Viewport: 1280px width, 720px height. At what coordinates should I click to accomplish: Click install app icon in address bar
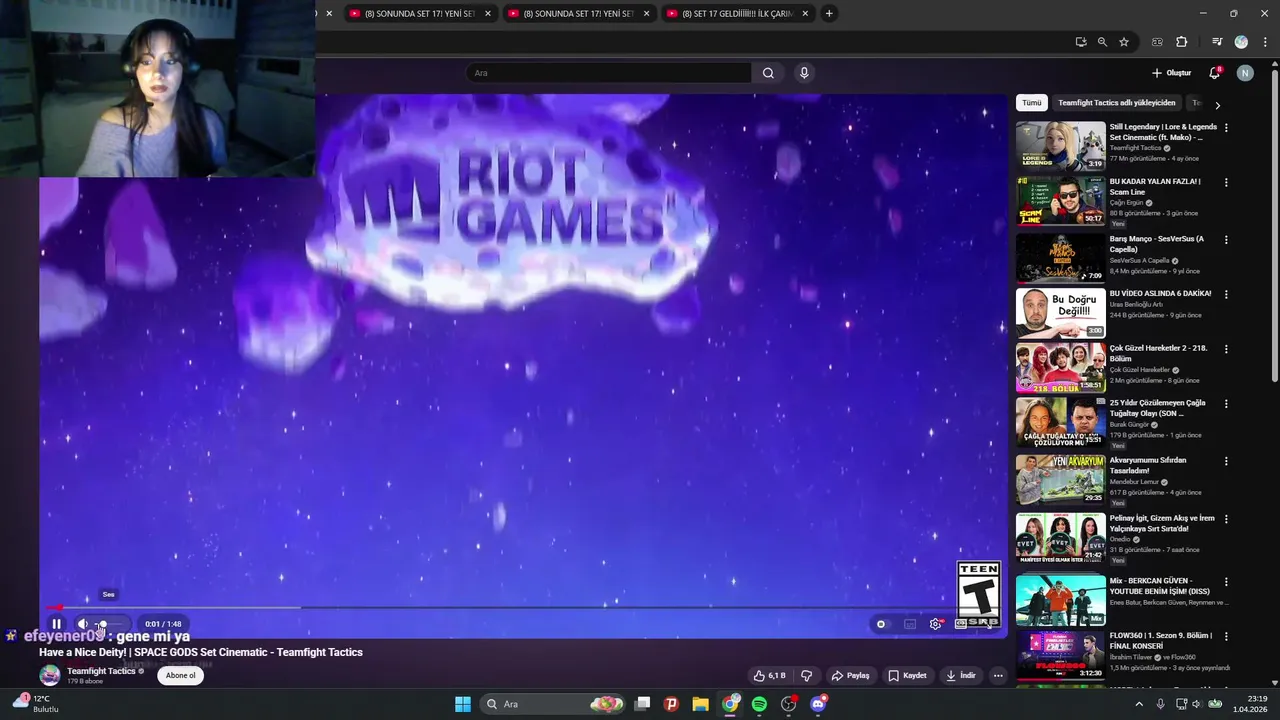[x=1081, y=42]
